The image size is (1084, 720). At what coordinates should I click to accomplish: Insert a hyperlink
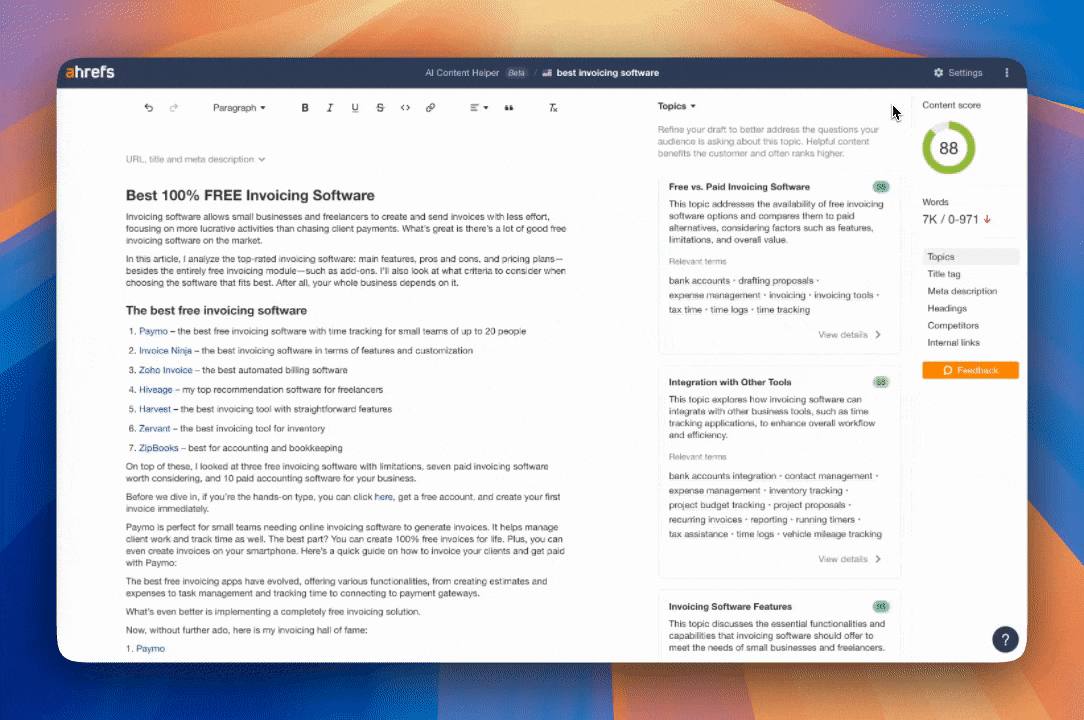[x=431, y=107]
